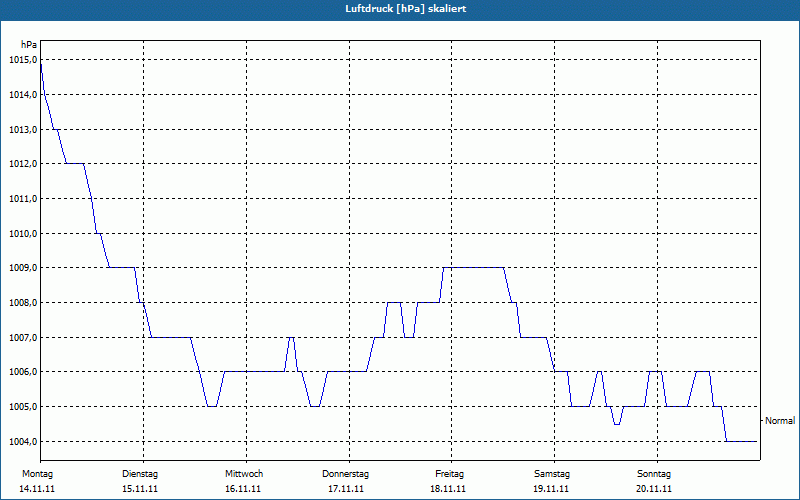
Task: Select the 1015,0 axis value
Action: 23,60
